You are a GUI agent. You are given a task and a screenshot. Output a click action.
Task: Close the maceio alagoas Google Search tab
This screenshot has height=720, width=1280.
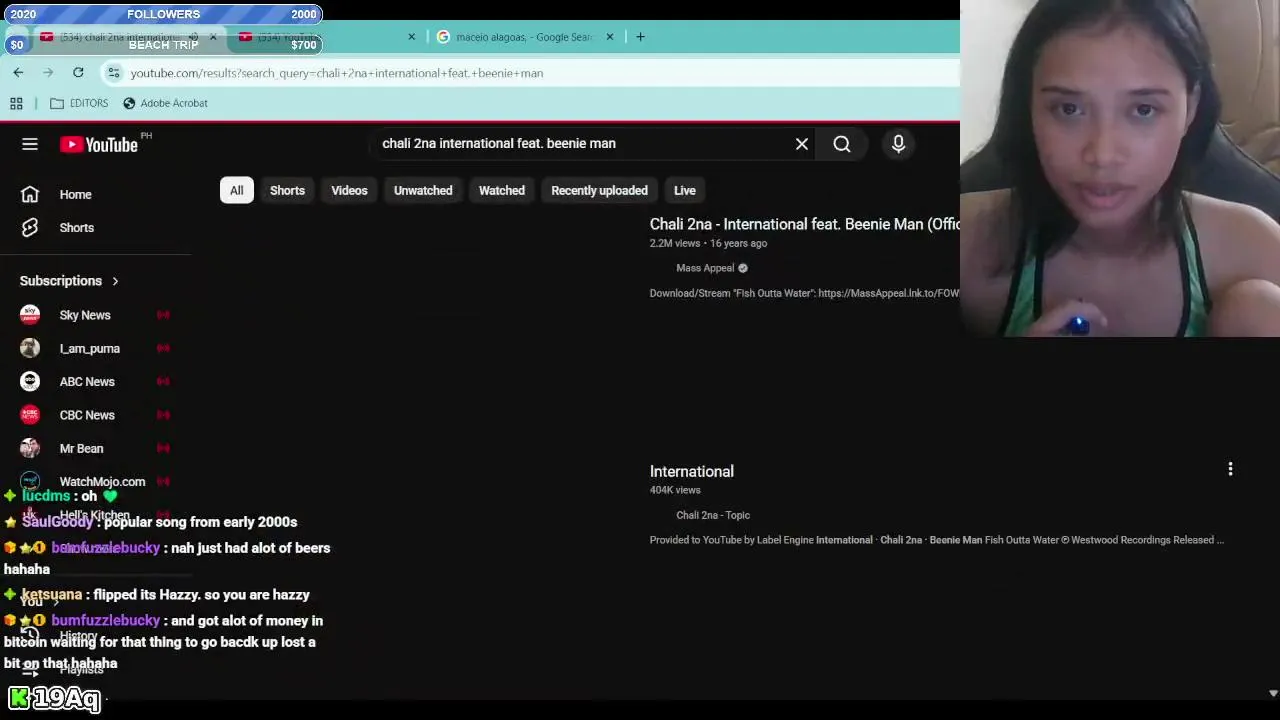tap(609, 37)
